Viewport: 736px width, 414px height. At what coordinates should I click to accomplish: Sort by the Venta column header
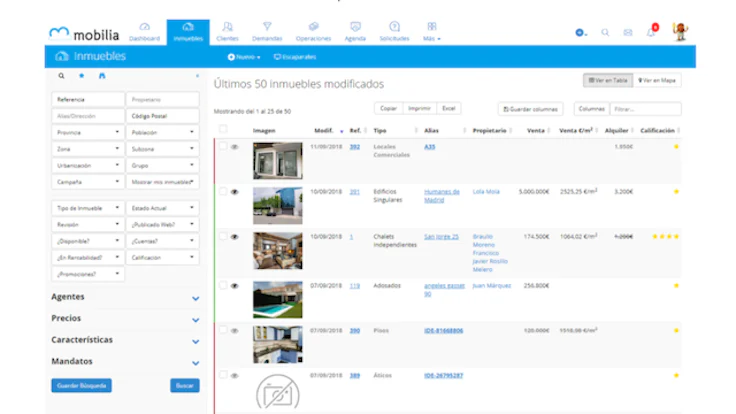tap(536, 130)
